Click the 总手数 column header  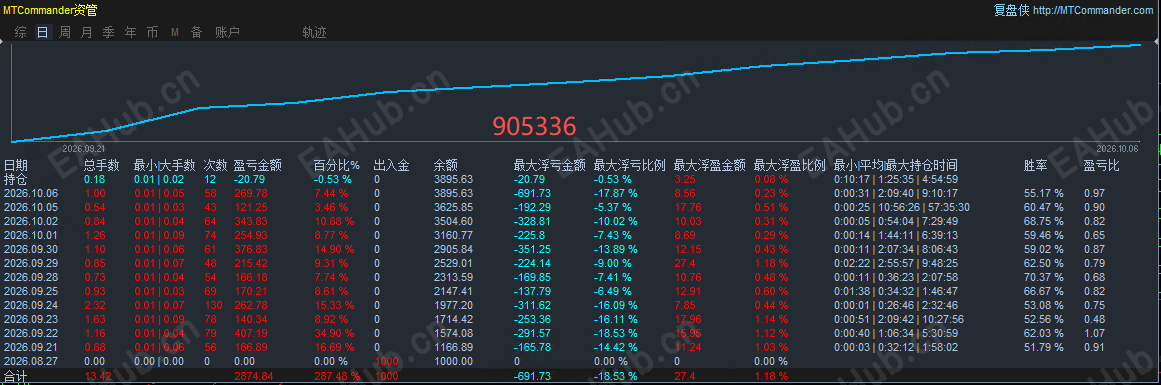[101, 166]
